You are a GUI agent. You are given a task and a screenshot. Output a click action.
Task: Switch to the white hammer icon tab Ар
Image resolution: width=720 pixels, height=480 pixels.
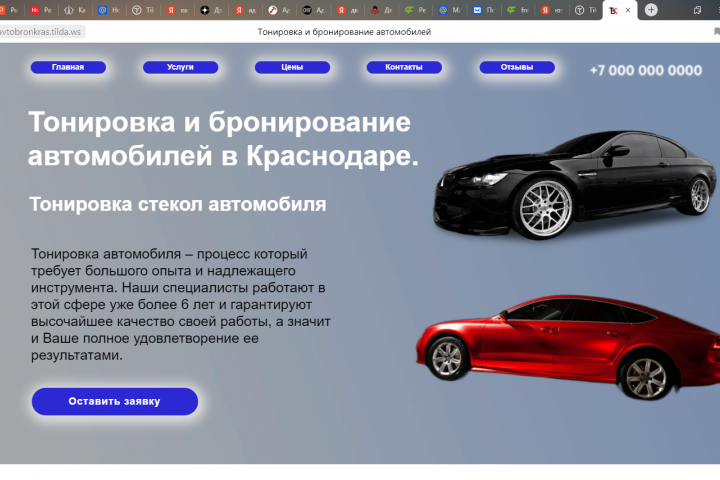279,10
